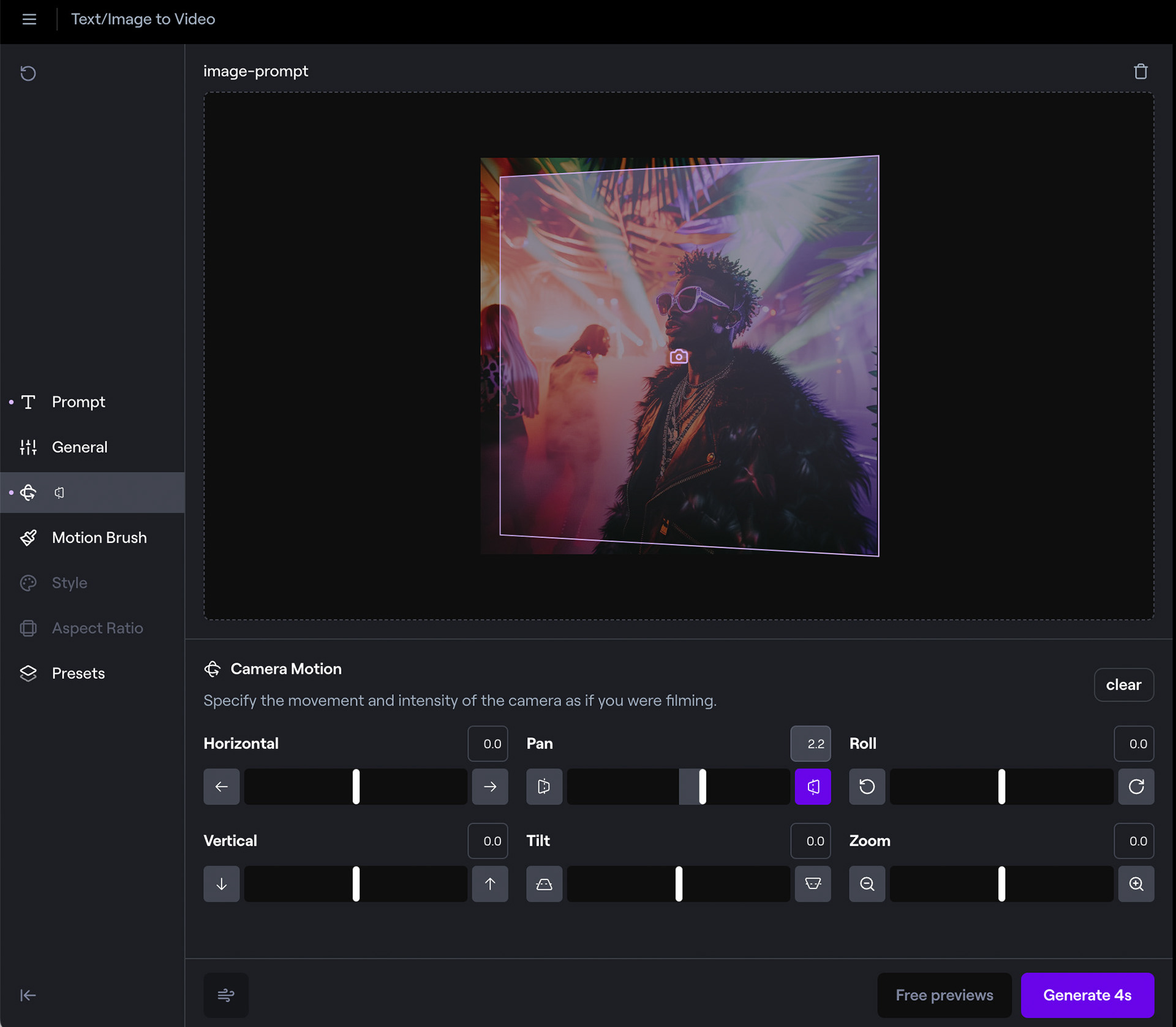Viewport: 1176px width, 1027px height.
Task: Click the Horizontal slider track
Action: 355,786
